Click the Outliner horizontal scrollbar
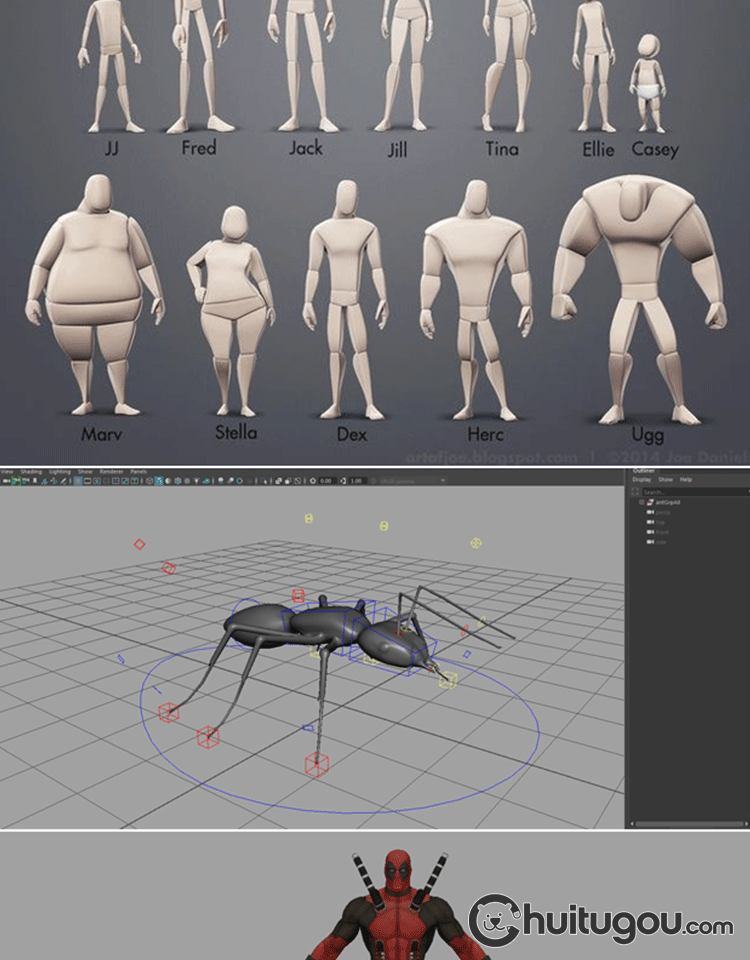 pyautogui.click(x=688, y=824)
